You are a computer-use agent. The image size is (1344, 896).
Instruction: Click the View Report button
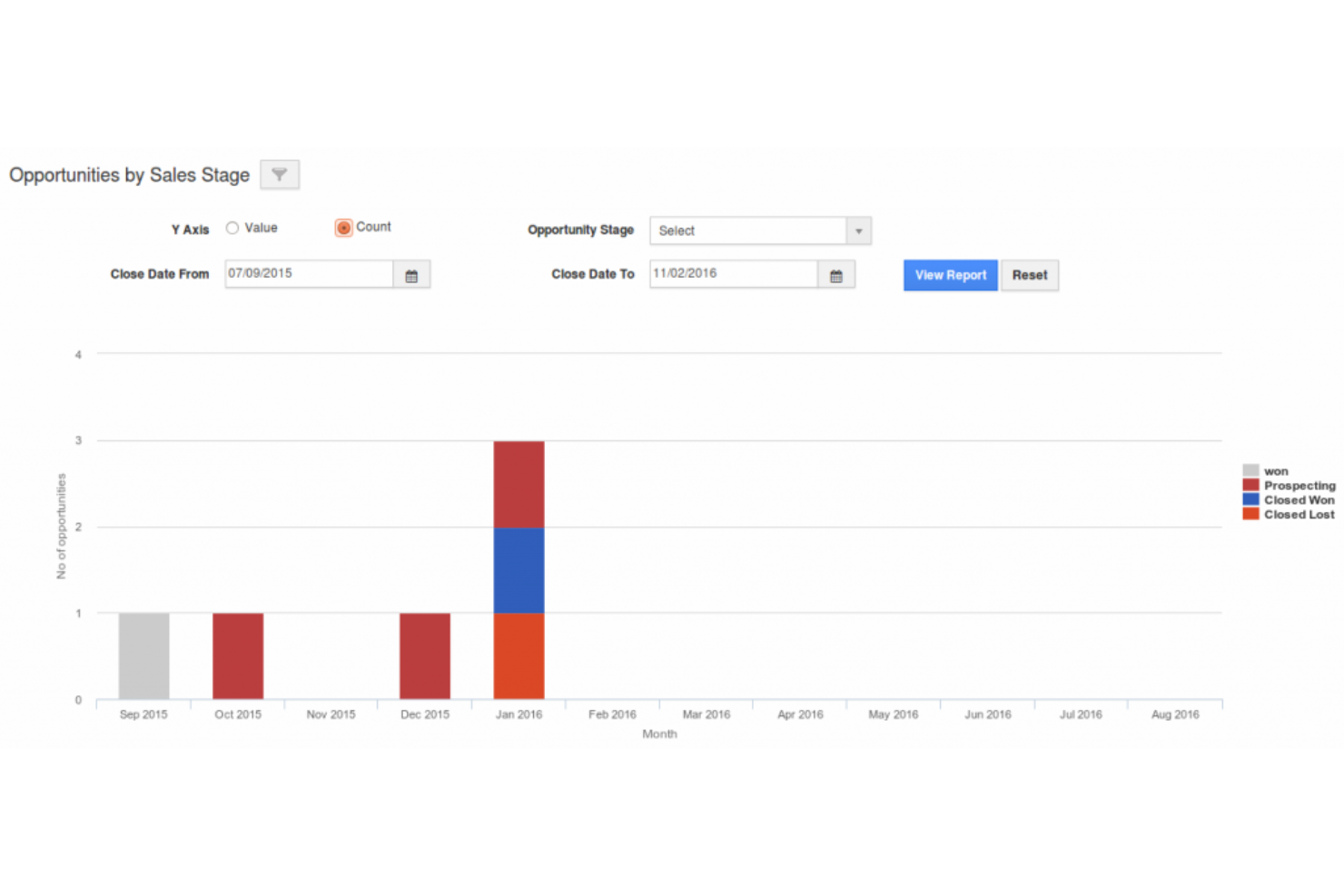(x=950, y=275)
